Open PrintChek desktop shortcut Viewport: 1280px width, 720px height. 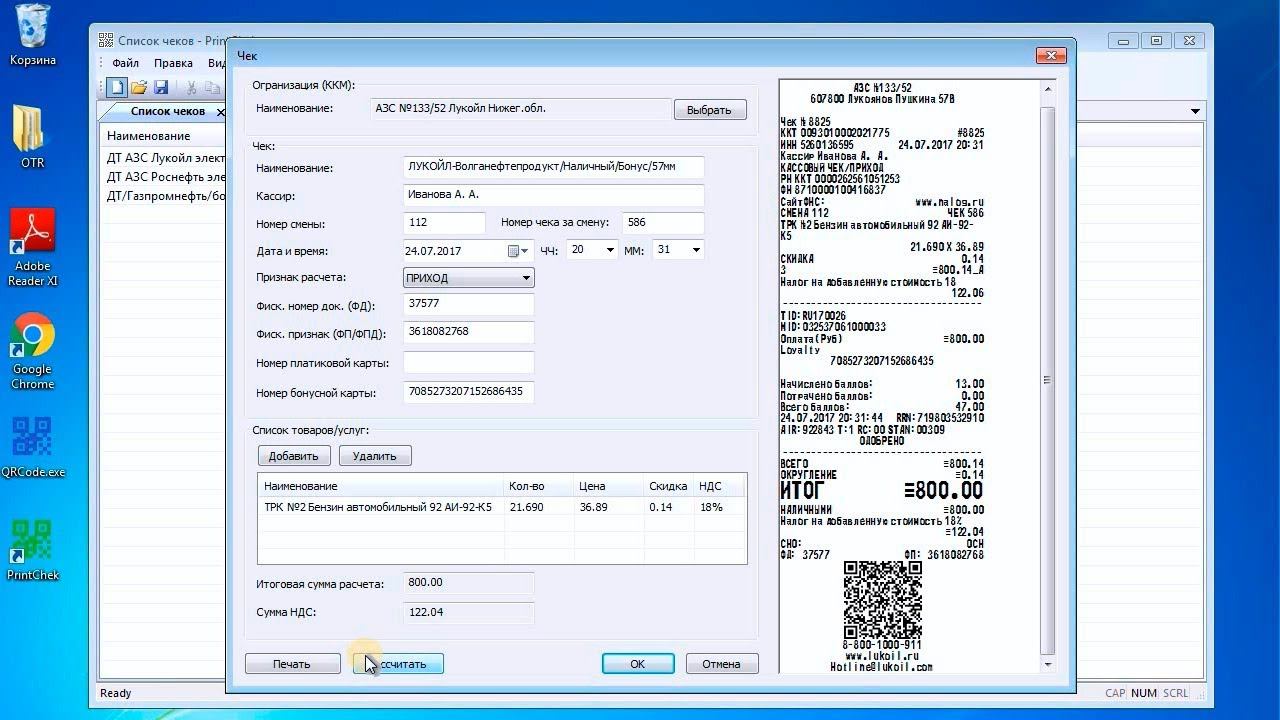(33, 550)
